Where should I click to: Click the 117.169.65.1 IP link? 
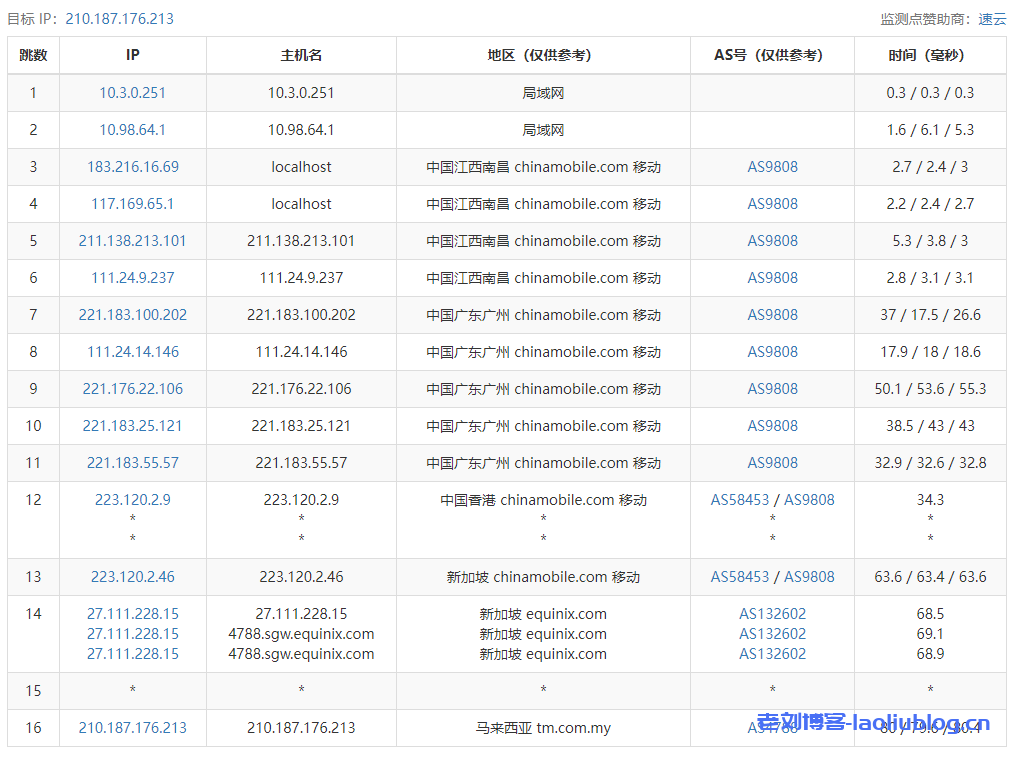click(x=132, y=204)
